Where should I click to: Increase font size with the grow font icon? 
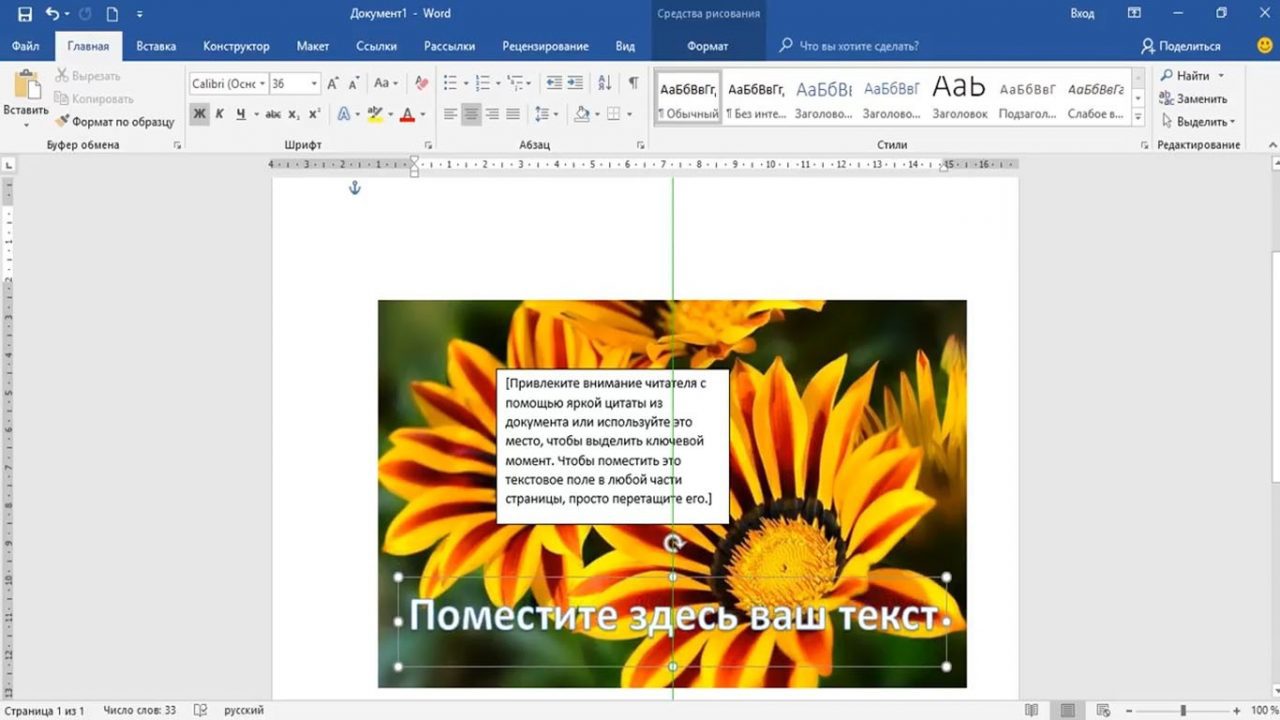click(x=333, y=84)
